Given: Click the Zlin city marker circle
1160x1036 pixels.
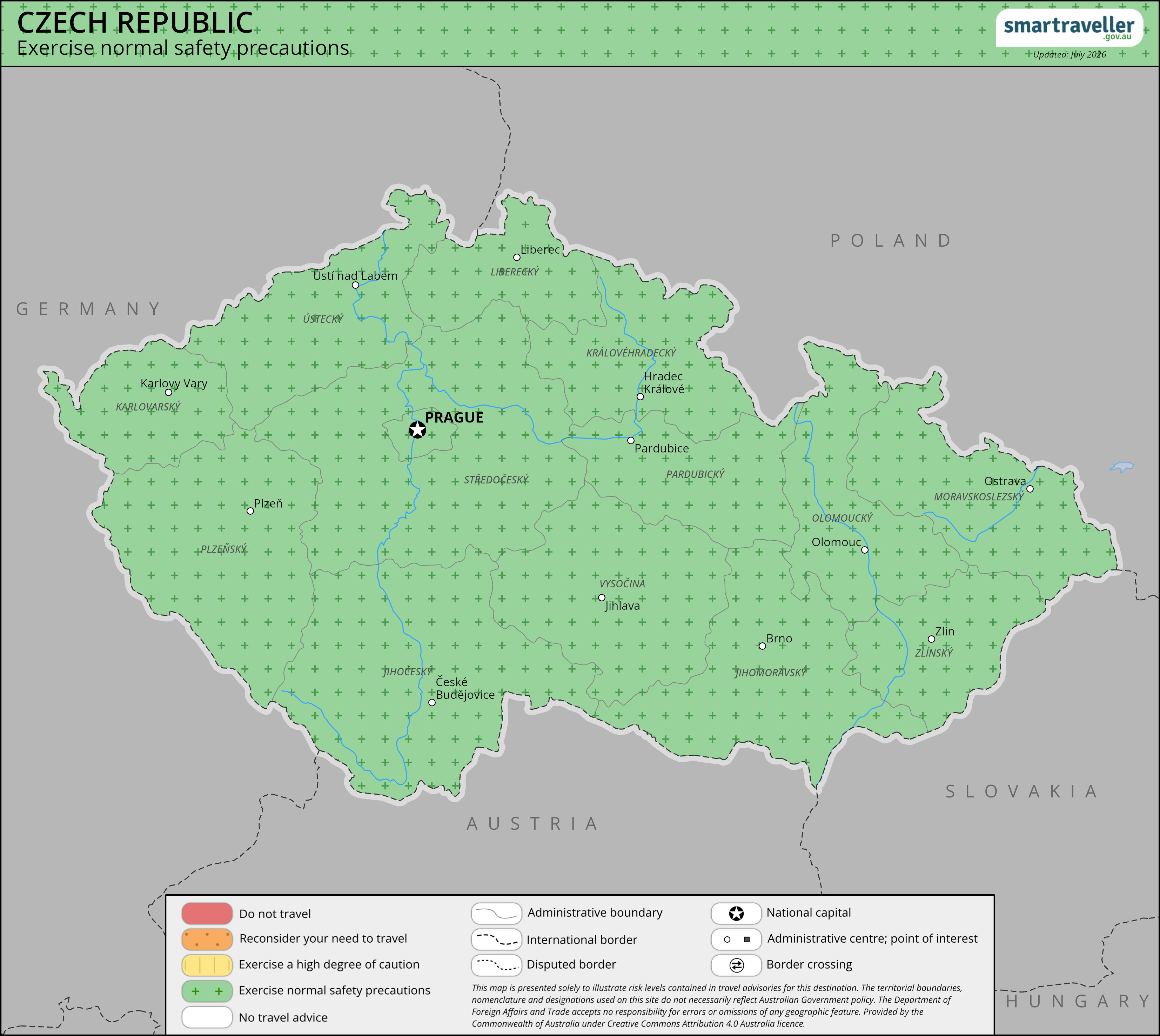Looking at the screenshot, I should click(931, 639).
